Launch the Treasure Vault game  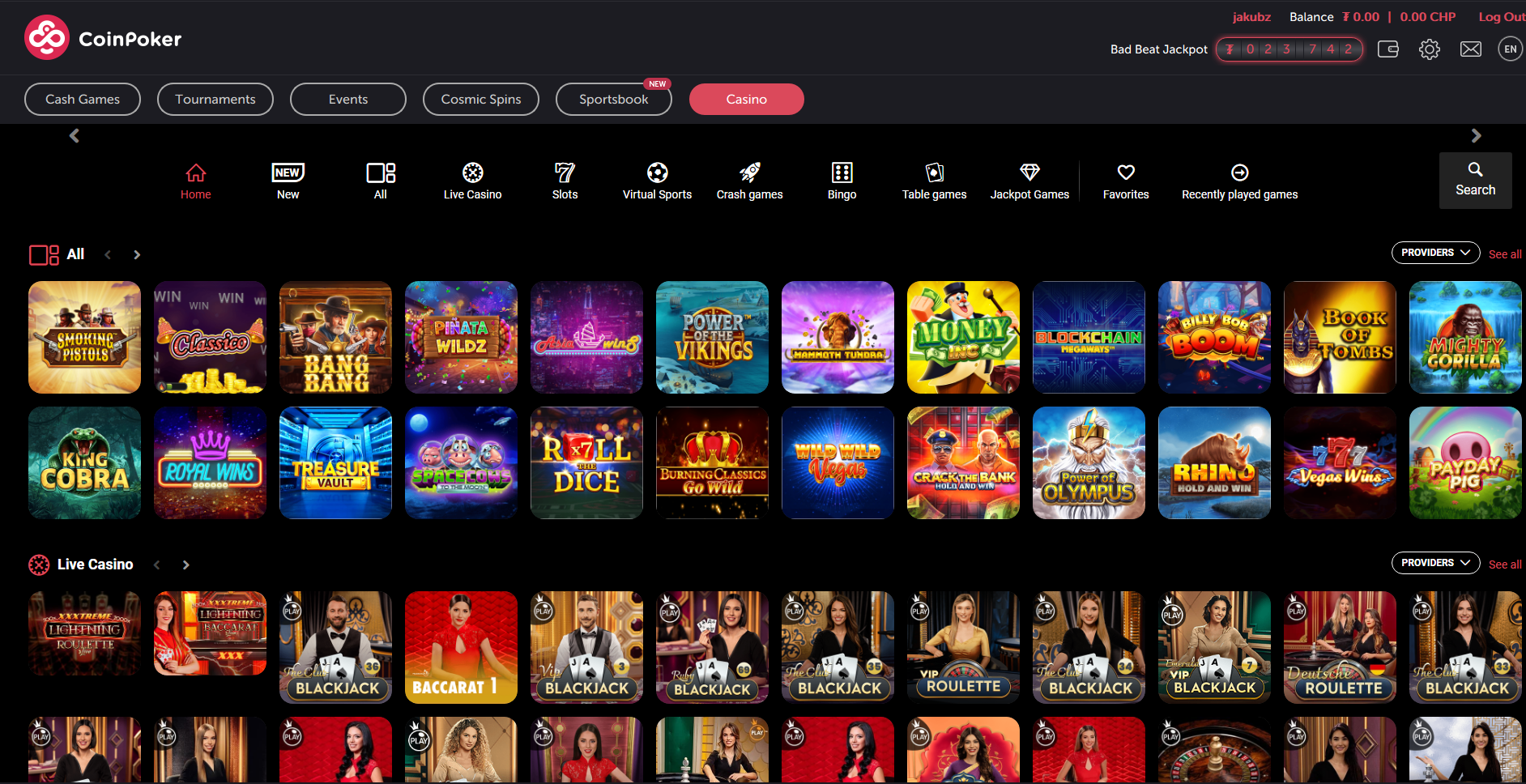pyautogui.click(x=335, y=462)
